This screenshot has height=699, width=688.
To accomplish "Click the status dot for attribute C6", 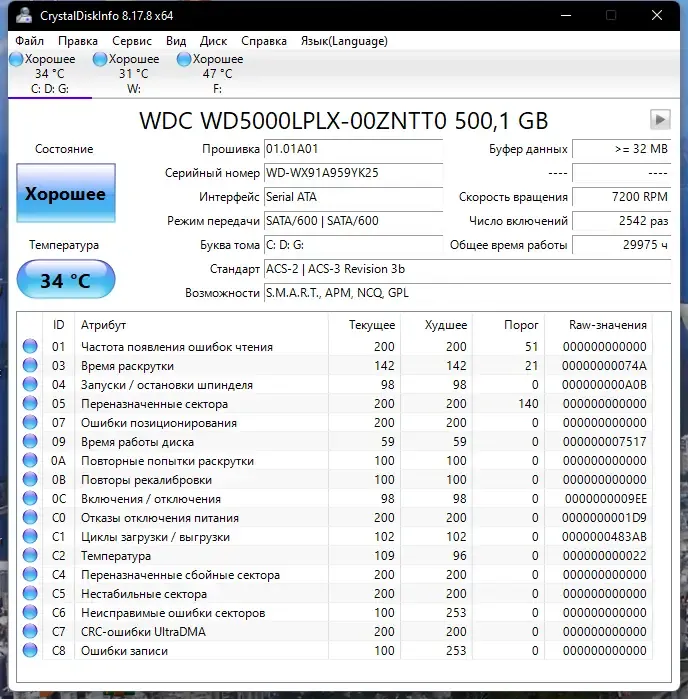I will click(x=30, y=613).
